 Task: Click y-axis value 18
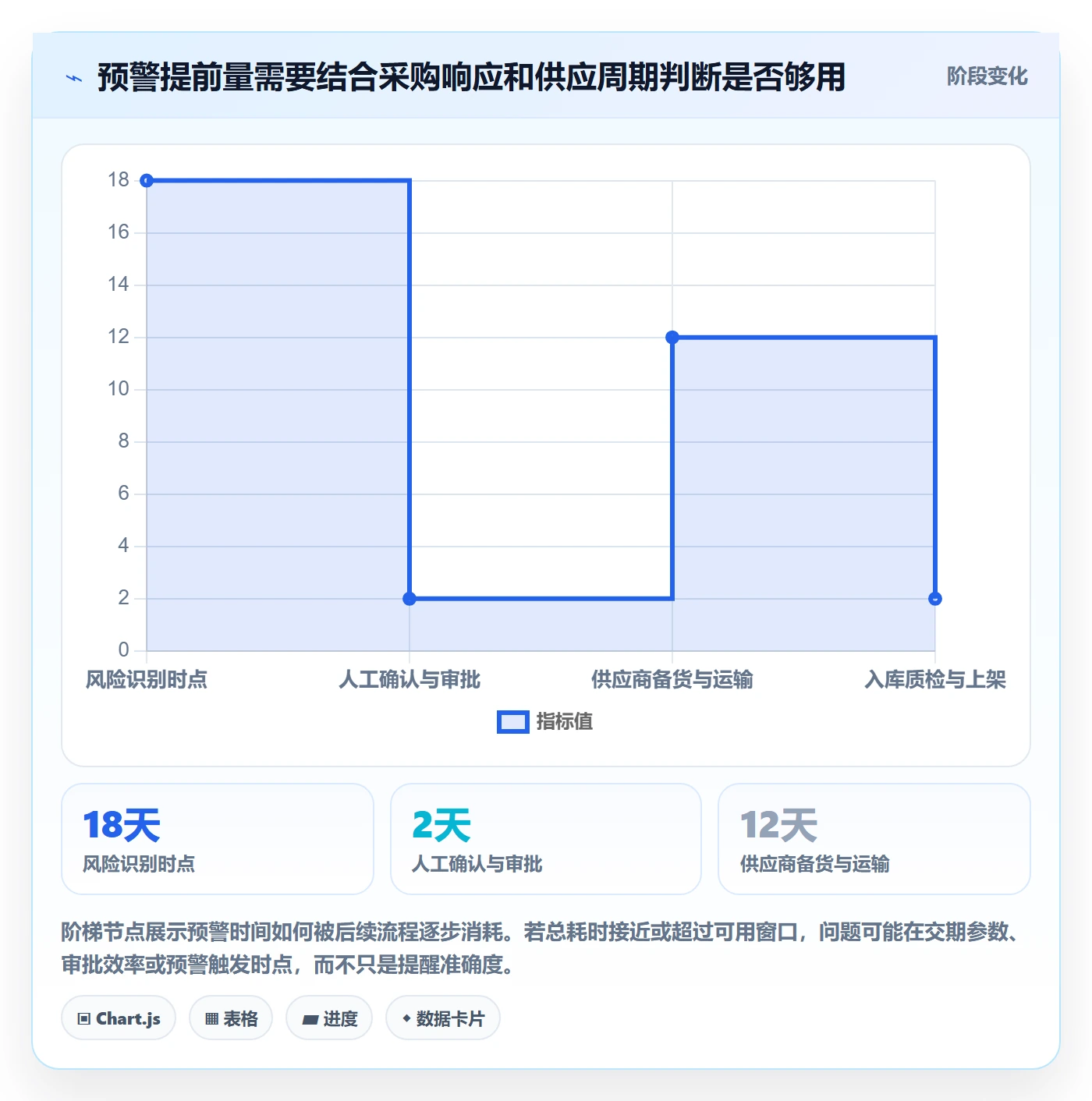119,180
